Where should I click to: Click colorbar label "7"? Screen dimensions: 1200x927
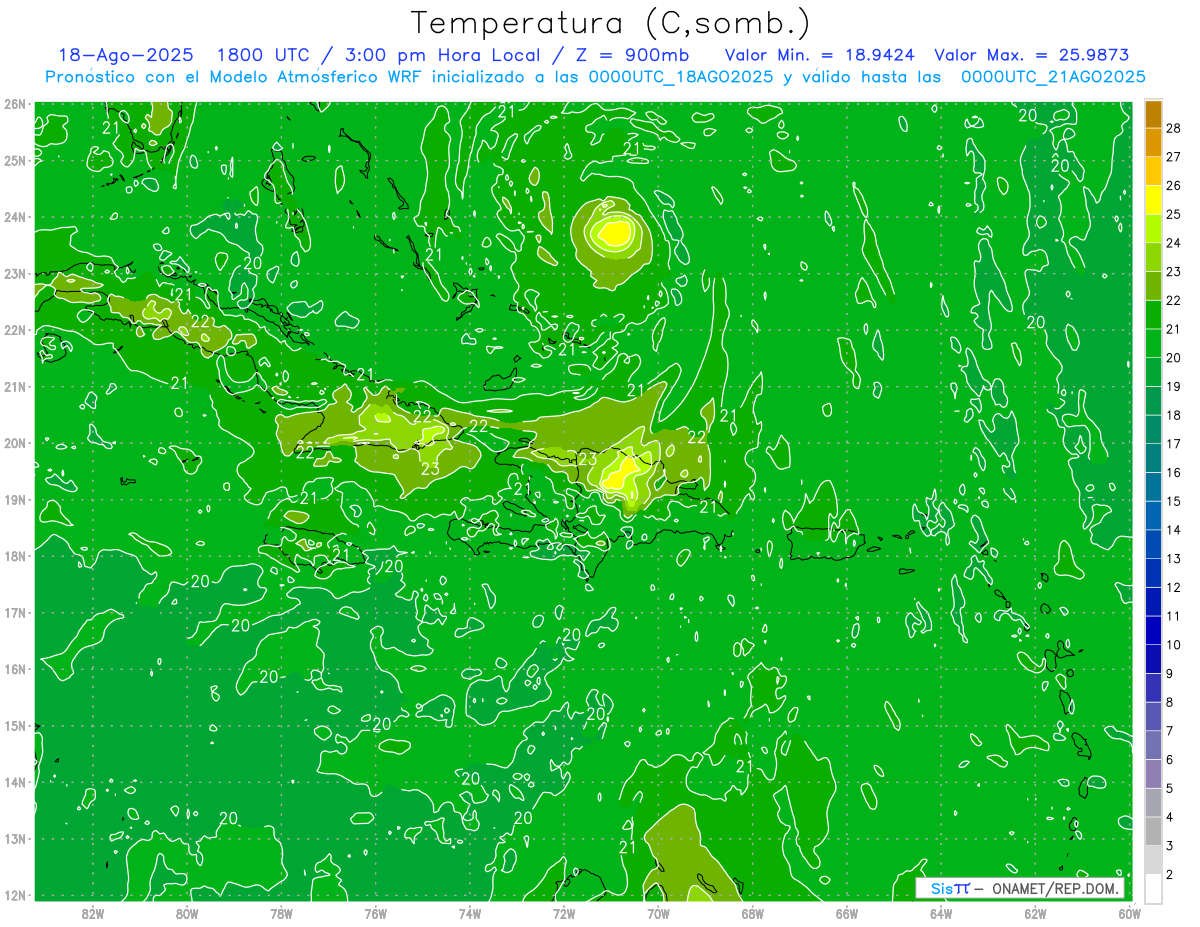[x=1169, y=731]
